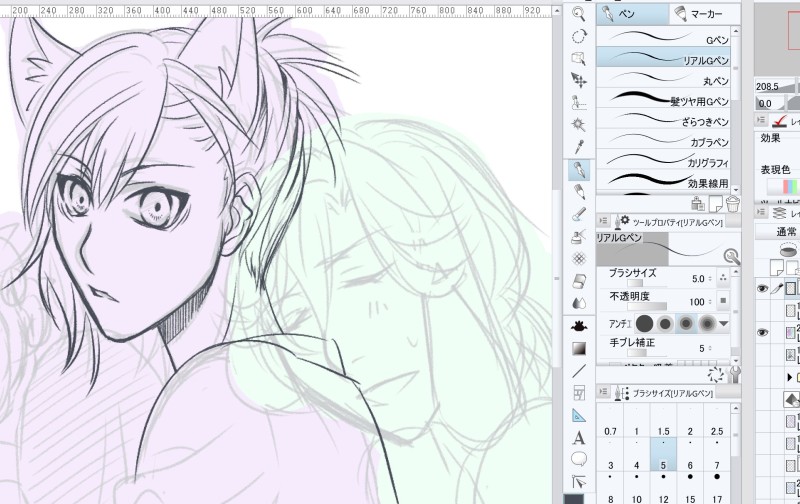This screenshot has width=800, height=504.
Task: Open the layer property panel menu button
Action: tap(761, 120)
